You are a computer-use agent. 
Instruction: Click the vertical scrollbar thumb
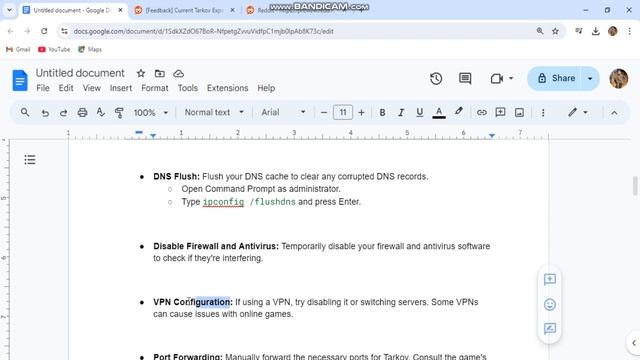point(635,186)
